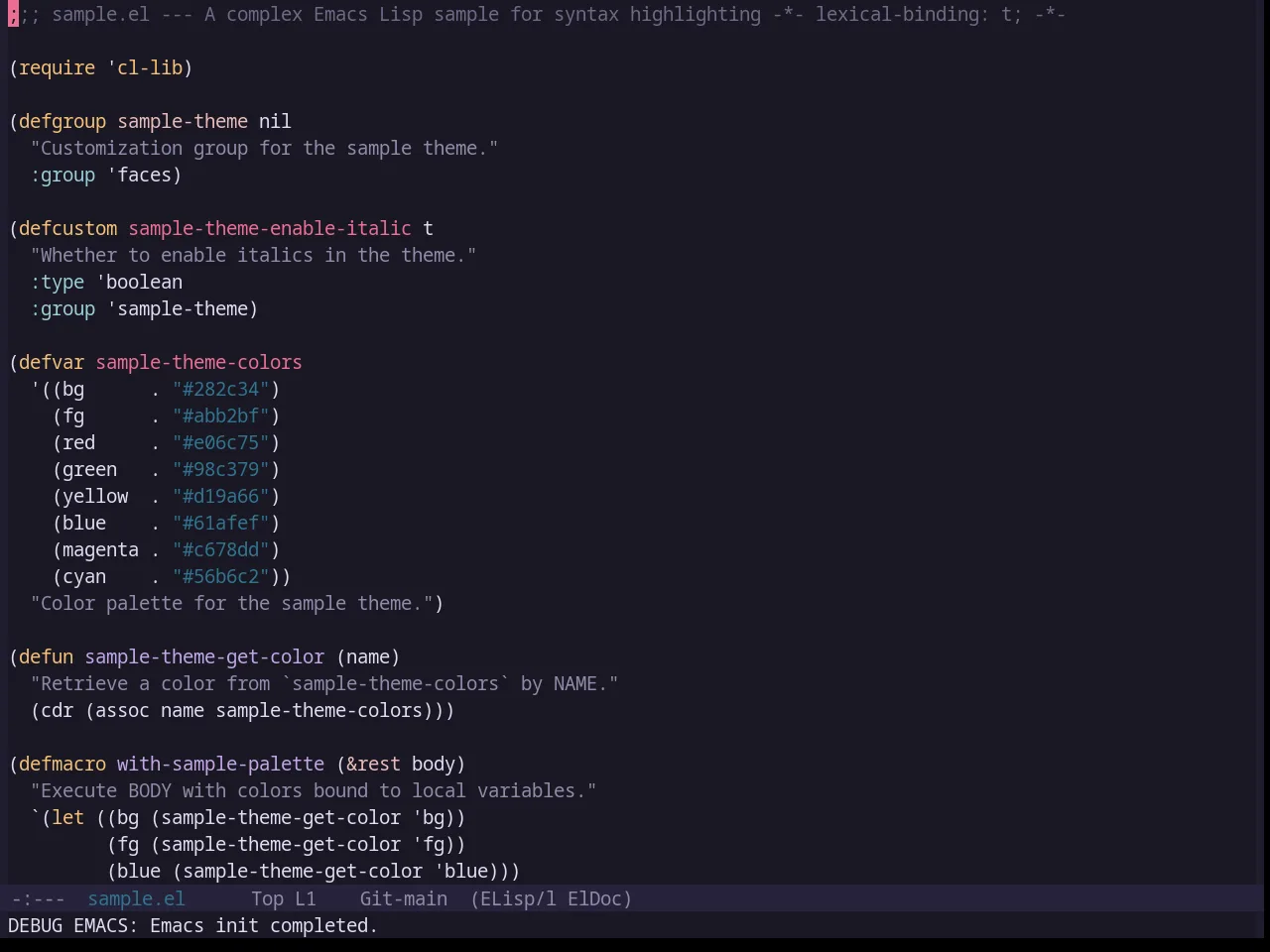Click color string "#d19a66"

tap(220, 496)
